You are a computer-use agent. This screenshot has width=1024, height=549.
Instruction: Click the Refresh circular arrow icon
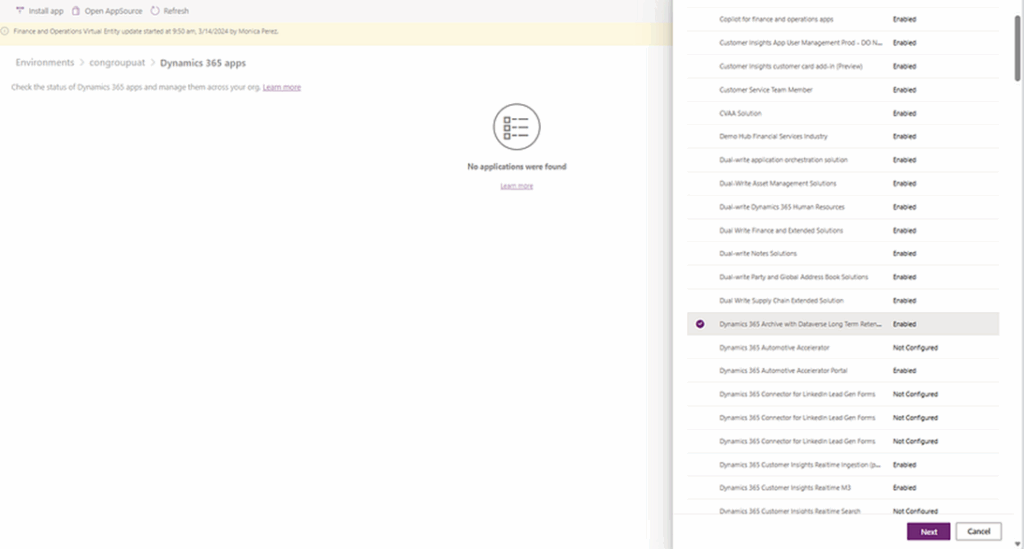point(155,10)
